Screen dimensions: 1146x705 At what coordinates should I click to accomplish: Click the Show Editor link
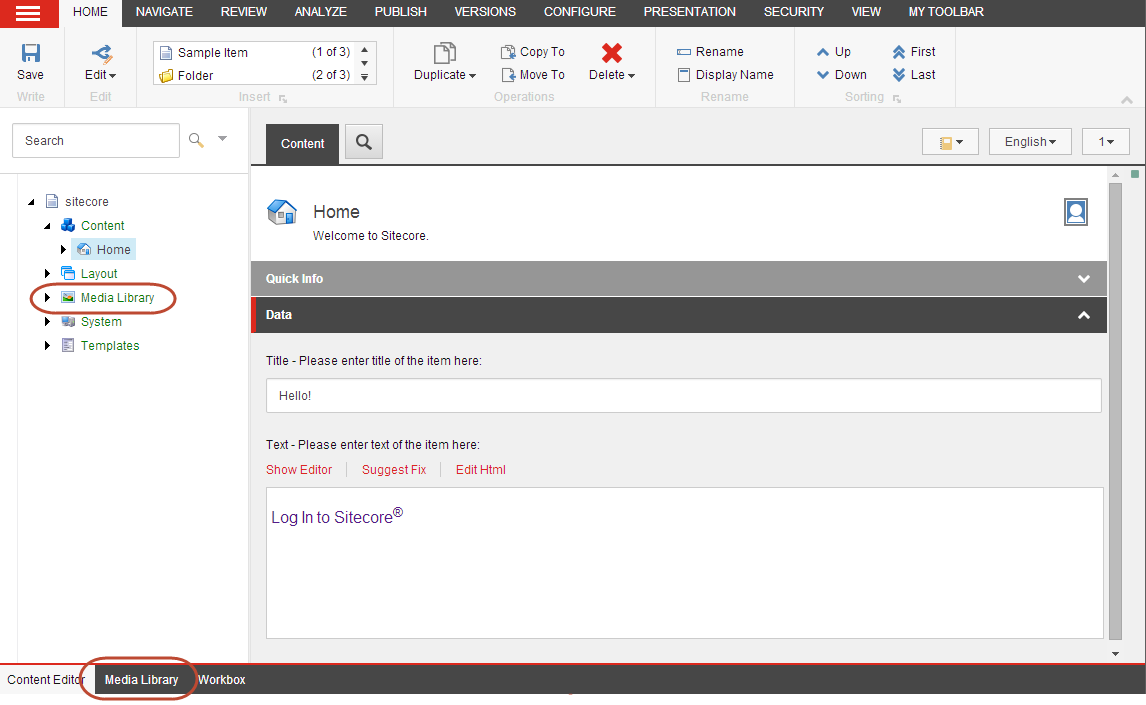coord(299,470)
